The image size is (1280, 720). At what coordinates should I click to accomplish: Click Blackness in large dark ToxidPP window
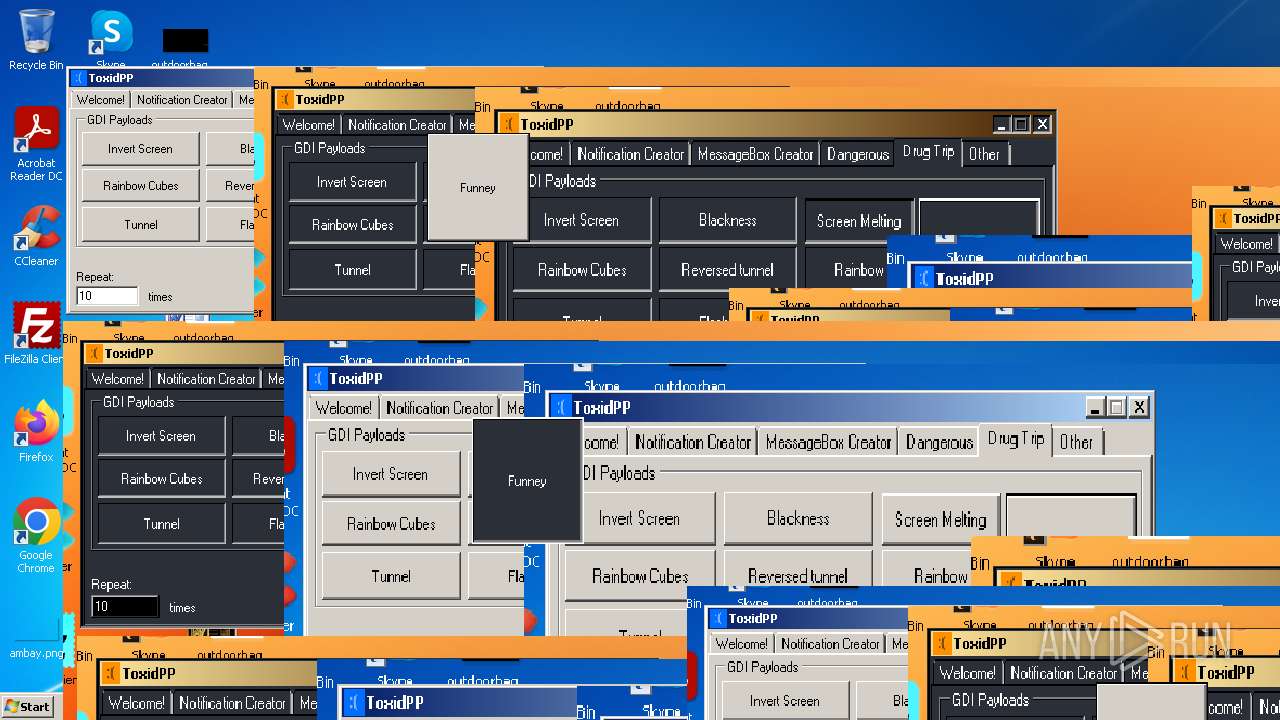pyautogui.click(x=727, y=220)
